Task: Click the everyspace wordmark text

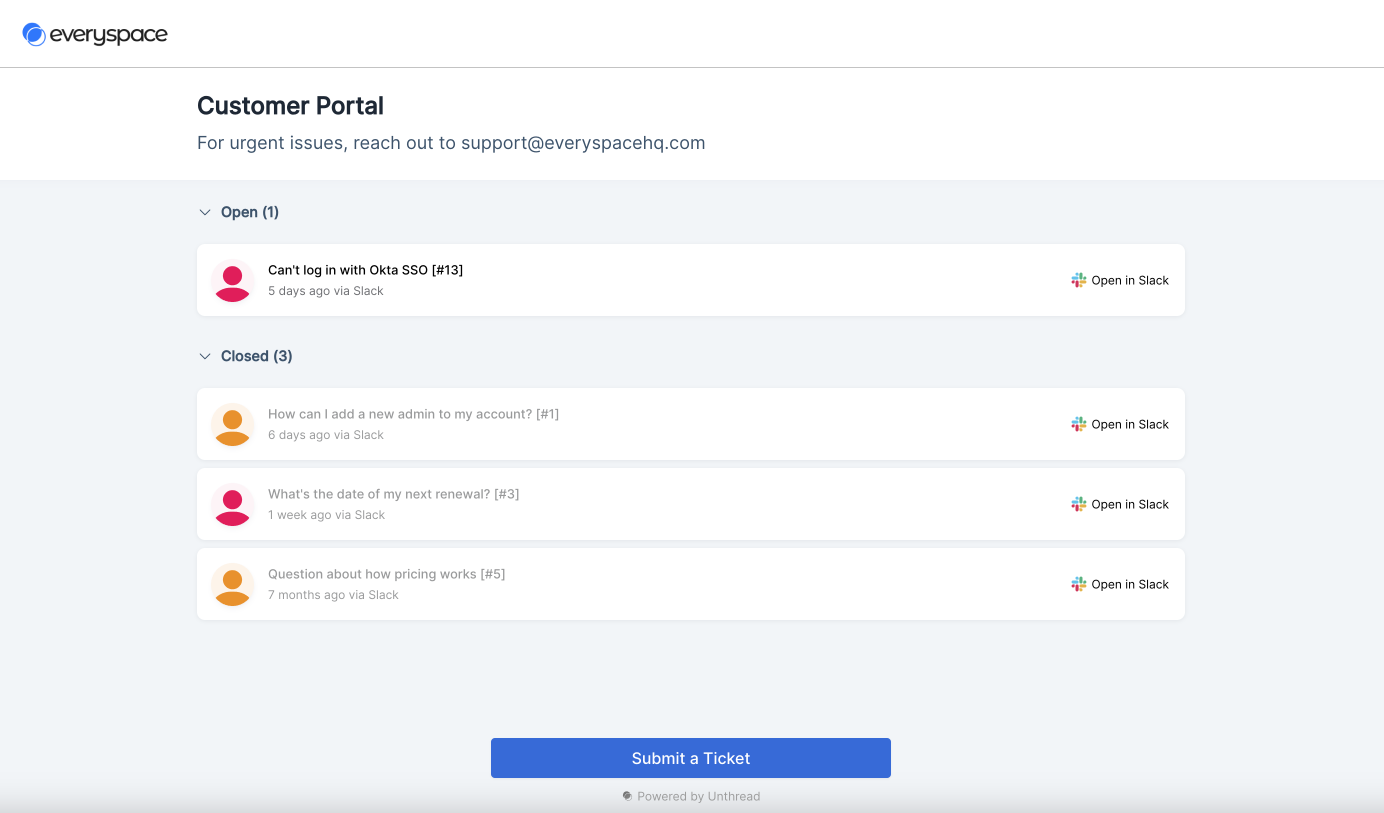Action: point(108,35)
